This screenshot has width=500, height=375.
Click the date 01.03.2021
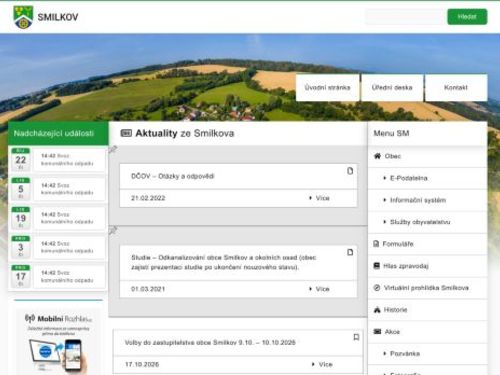[148, 289]
